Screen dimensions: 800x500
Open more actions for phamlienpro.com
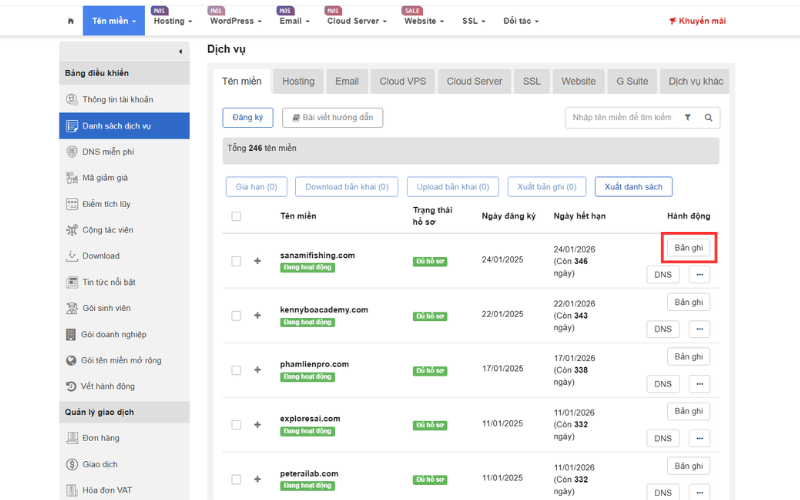pos(699,384)
